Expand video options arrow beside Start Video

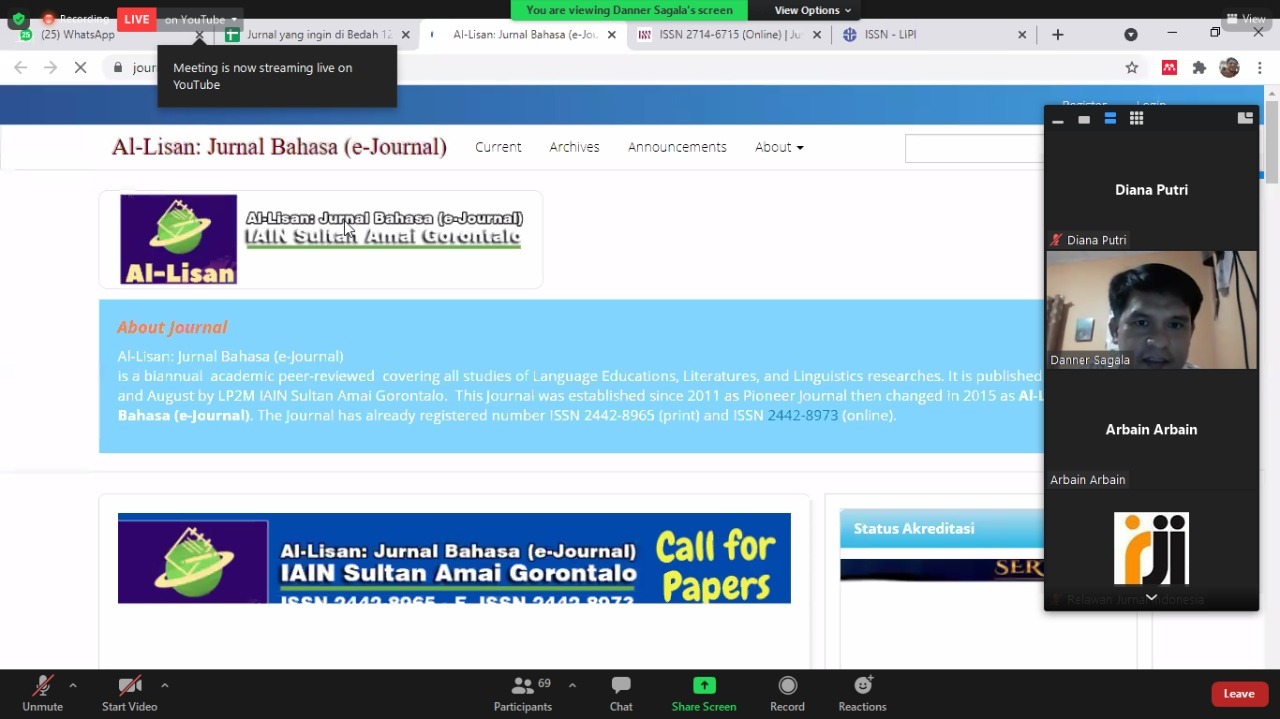tap(164, 686)
